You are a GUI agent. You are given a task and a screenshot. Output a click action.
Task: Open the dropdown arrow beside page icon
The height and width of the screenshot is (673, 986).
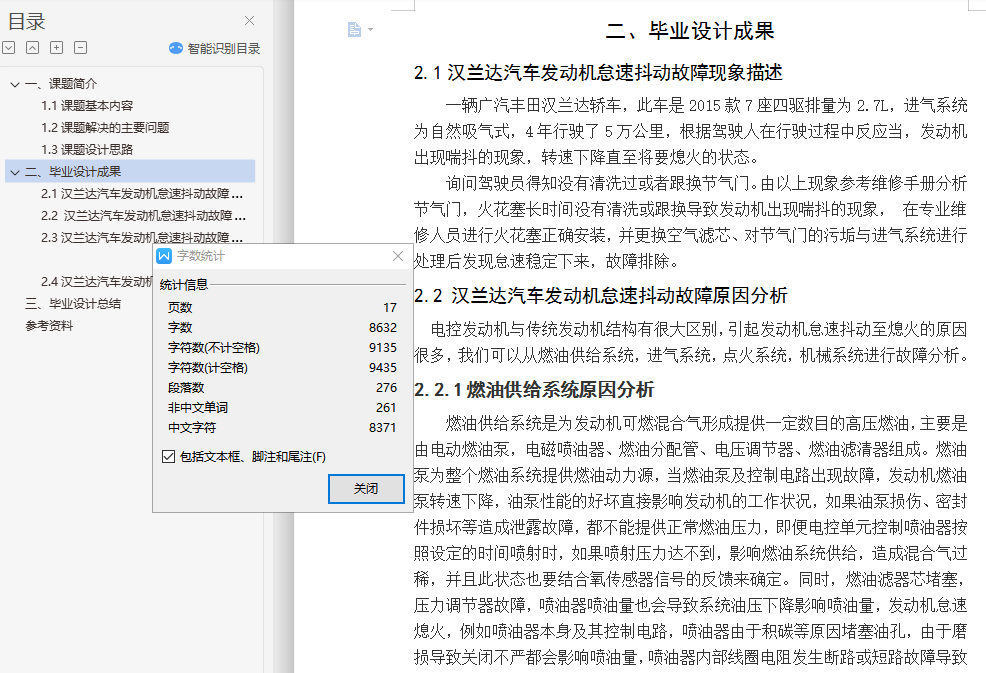[x=370, y=30]
